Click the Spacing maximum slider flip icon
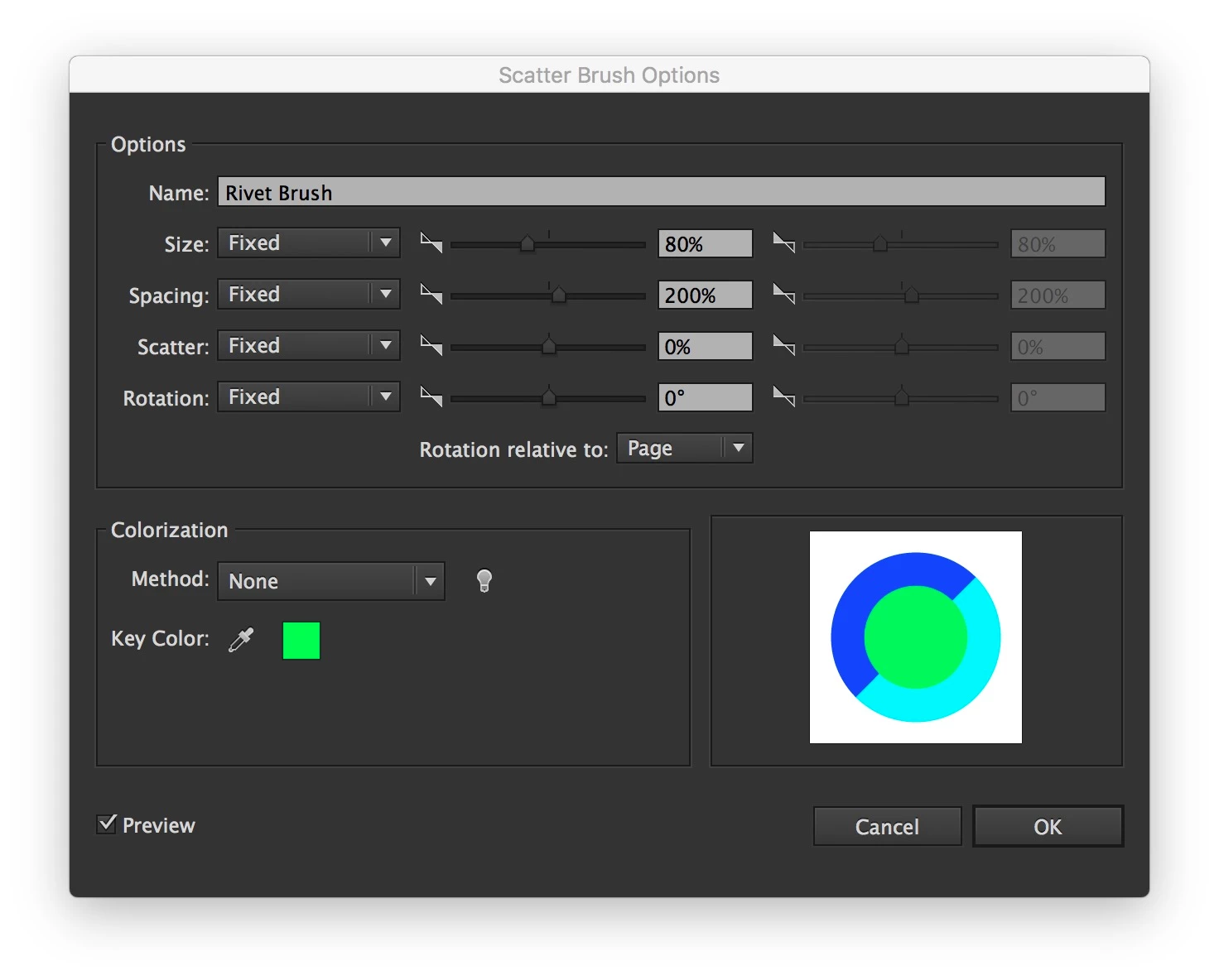This screenshot has width=1219, height=980. (x=784, y=294)
